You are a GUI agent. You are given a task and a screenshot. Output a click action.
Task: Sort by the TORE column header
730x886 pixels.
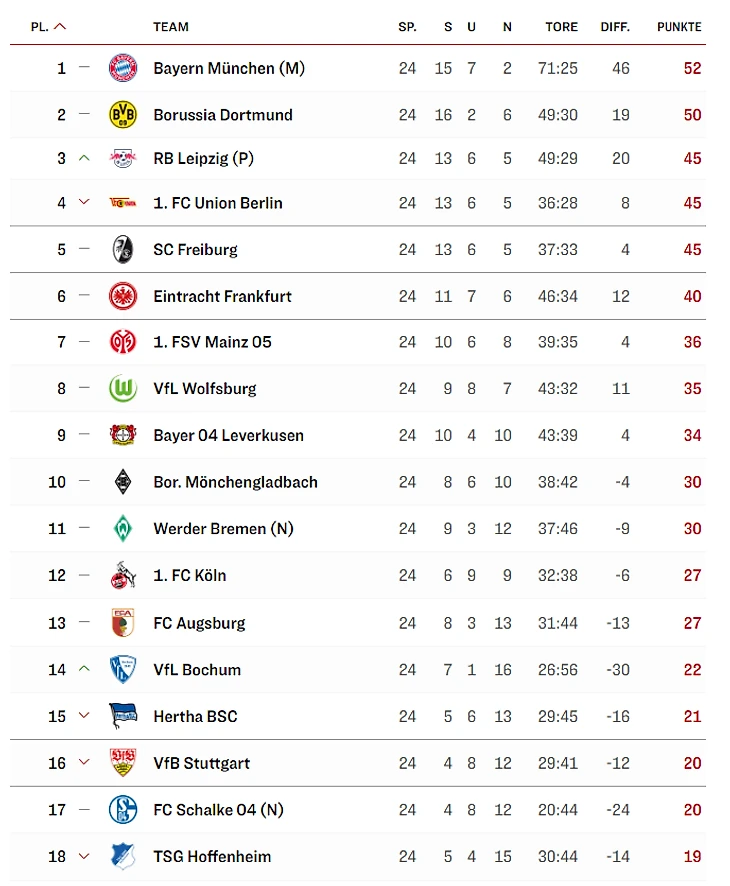click(x=561, y=27)
